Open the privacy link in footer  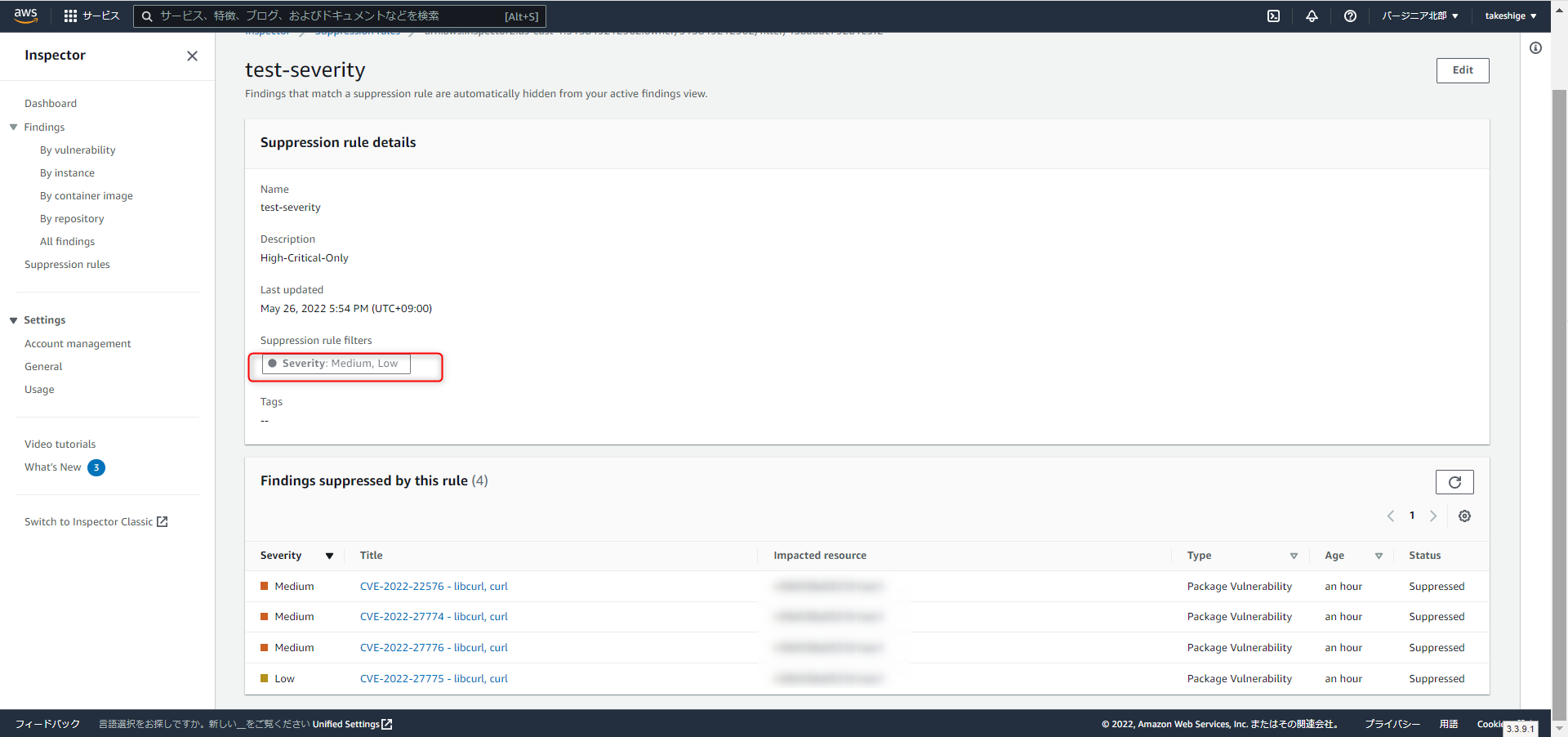point(1392,724)
